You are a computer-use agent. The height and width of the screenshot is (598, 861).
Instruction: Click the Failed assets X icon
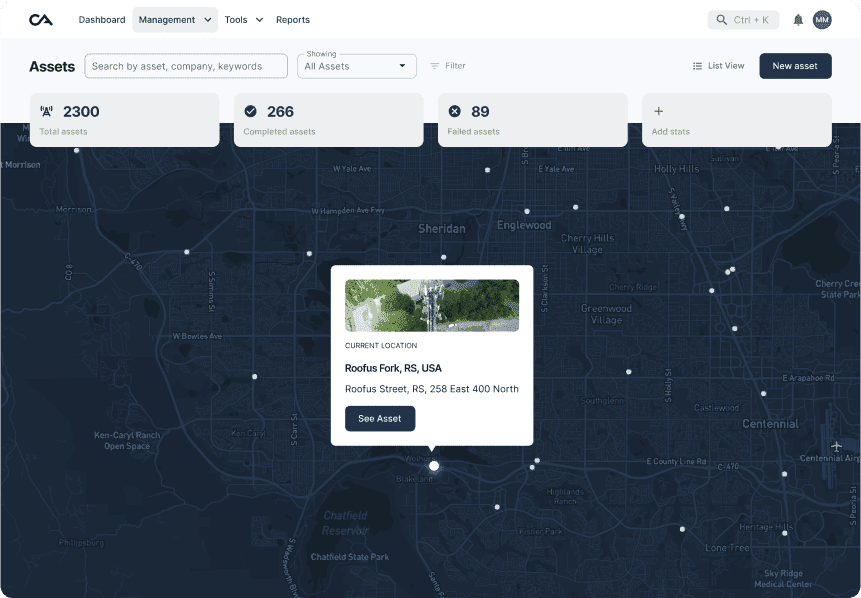(455, 111)
